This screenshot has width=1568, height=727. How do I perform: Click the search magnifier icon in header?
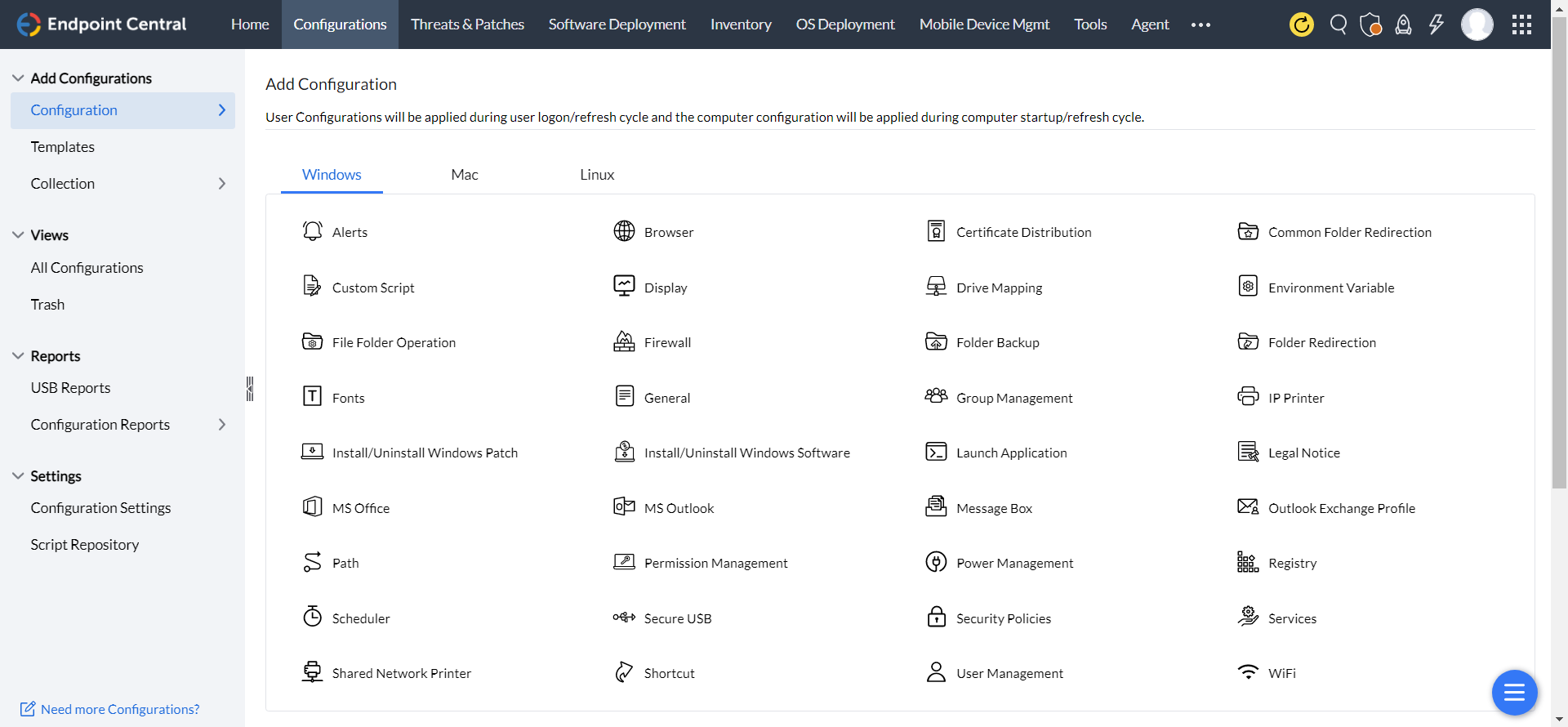[x=1338, y=25]
